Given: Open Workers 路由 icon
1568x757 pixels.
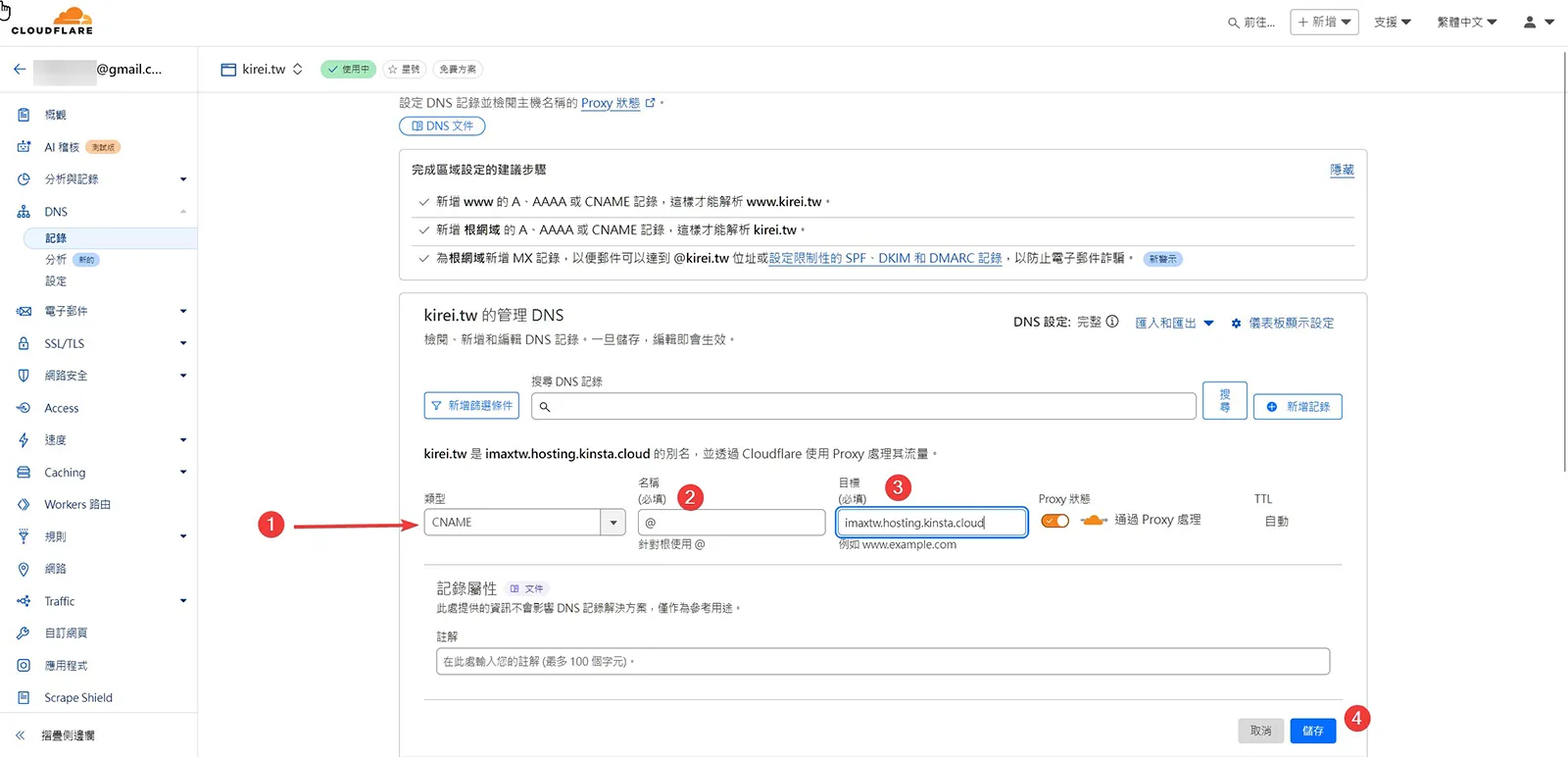Looking at the screenshot, I should click(x=24, y=504).
